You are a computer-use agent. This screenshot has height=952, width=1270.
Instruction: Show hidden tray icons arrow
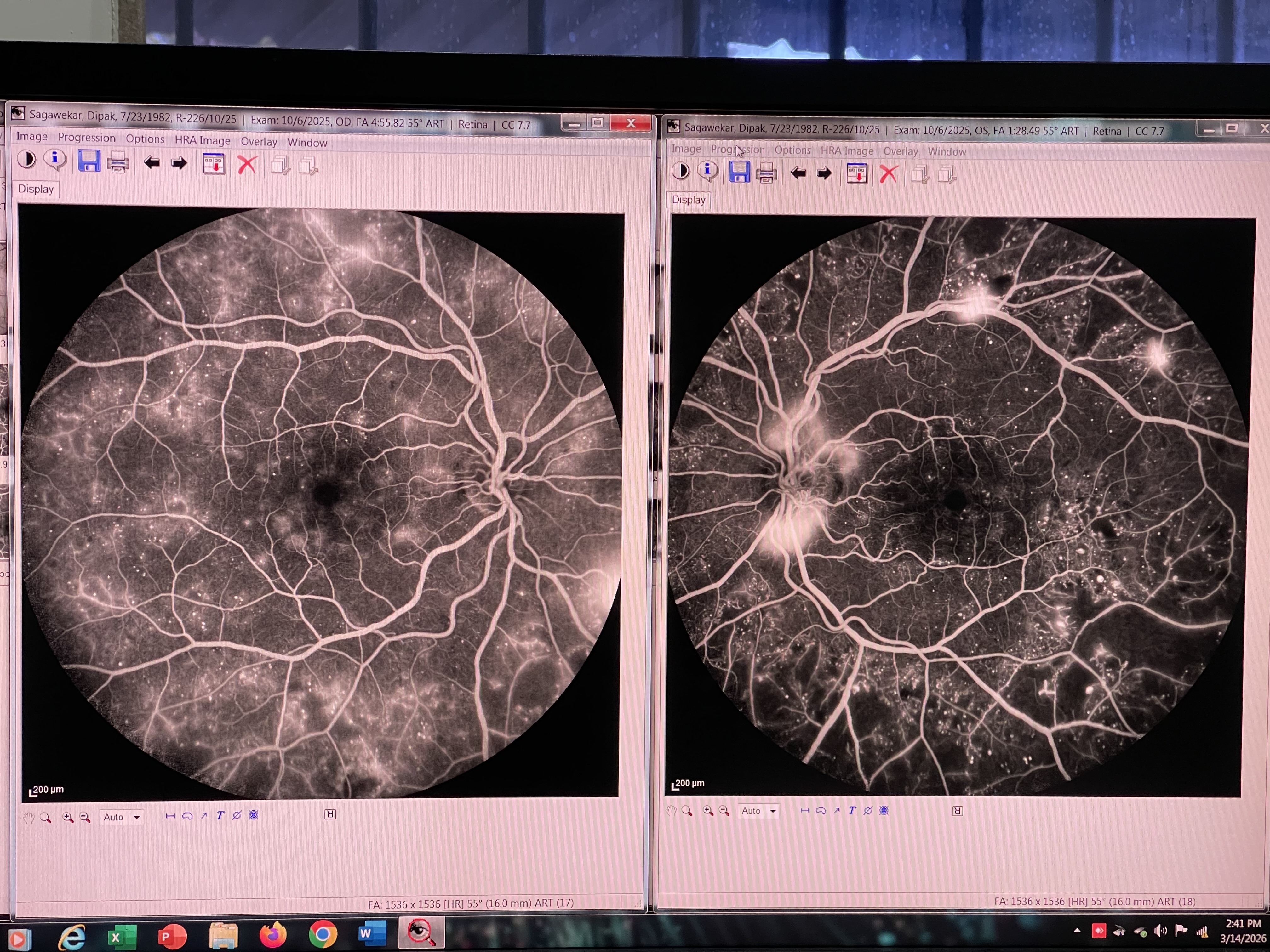[x=1077, y=930]
